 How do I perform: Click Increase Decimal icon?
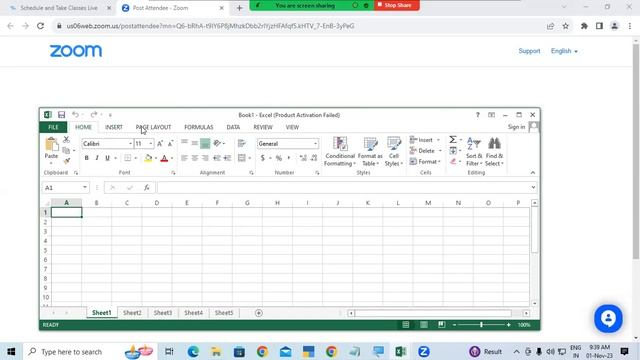coord(303,158)
